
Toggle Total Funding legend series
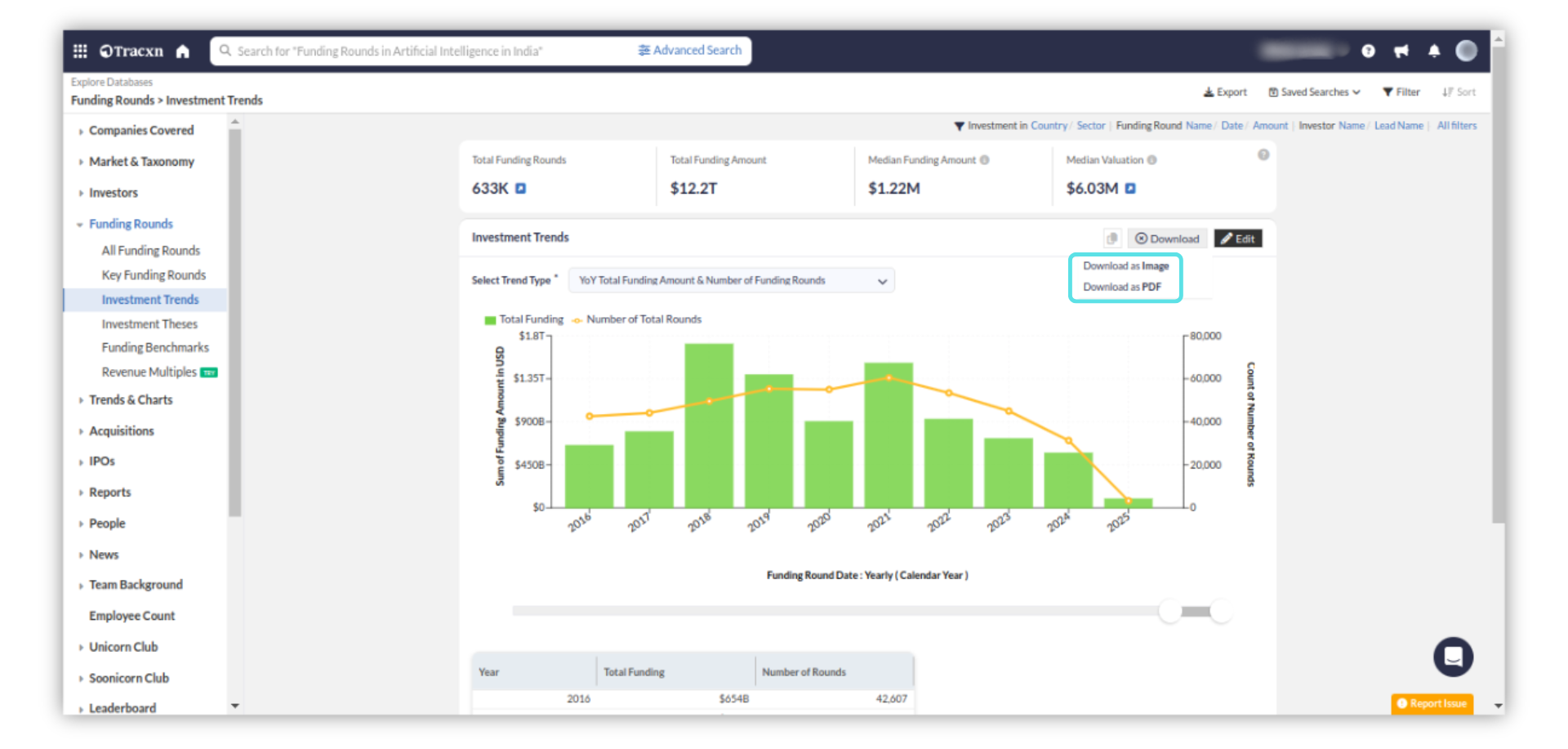point(523,319)
